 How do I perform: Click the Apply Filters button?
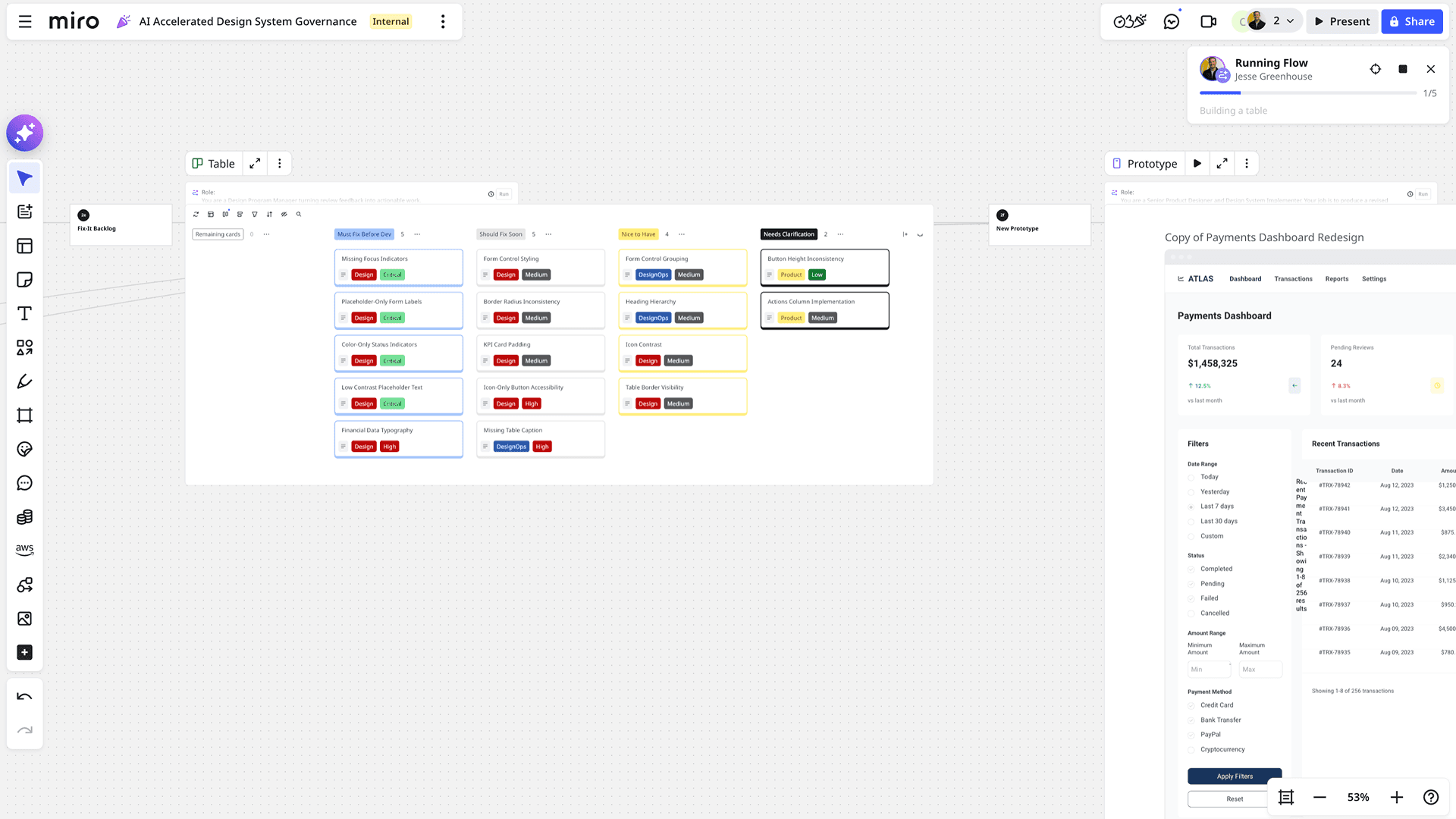point(1234,777)
